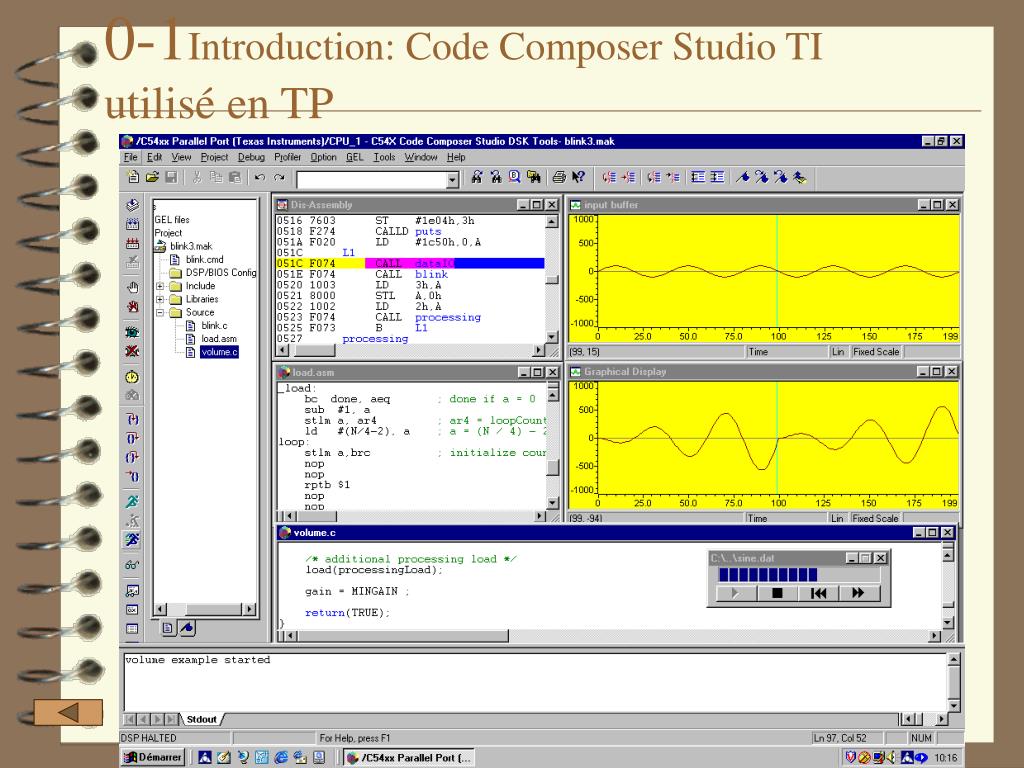Click the green Run runner icon
1024x768 pixels.
coord(133,502)
